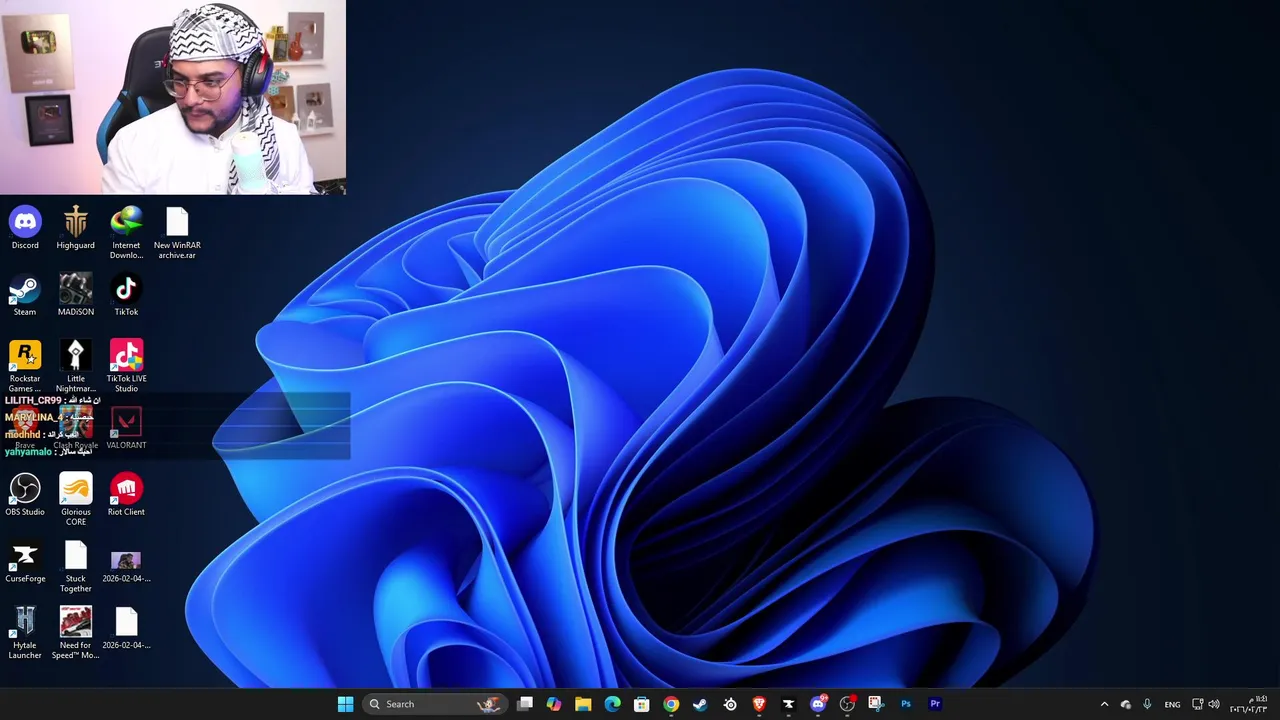Select the CurseForge desktop shortcut
1280x720 pixels.
[25, 563]
